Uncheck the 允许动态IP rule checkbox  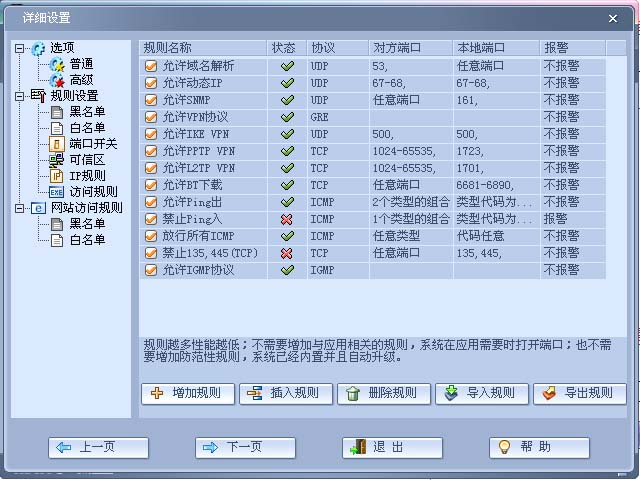click(x=151, y=83)
